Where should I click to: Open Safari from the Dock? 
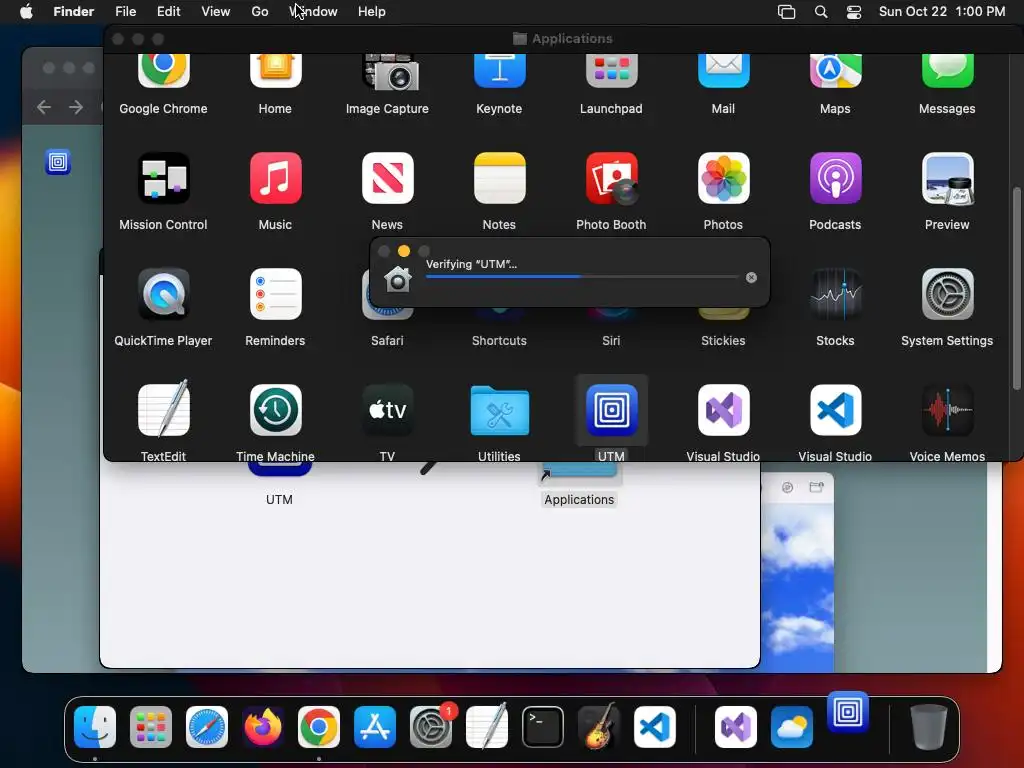[207, 726]
